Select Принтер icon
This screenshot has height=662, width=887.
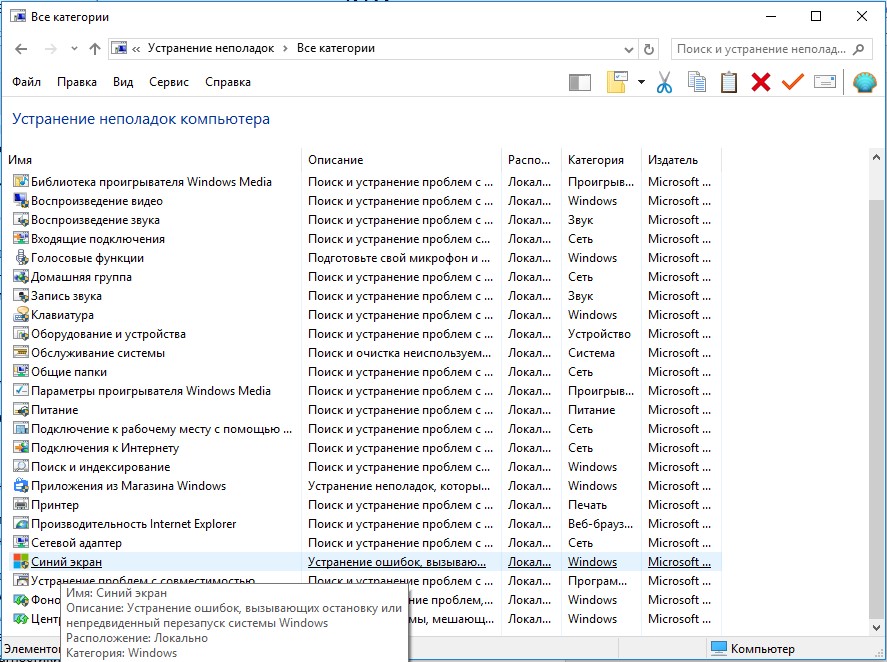coord(21,505)
